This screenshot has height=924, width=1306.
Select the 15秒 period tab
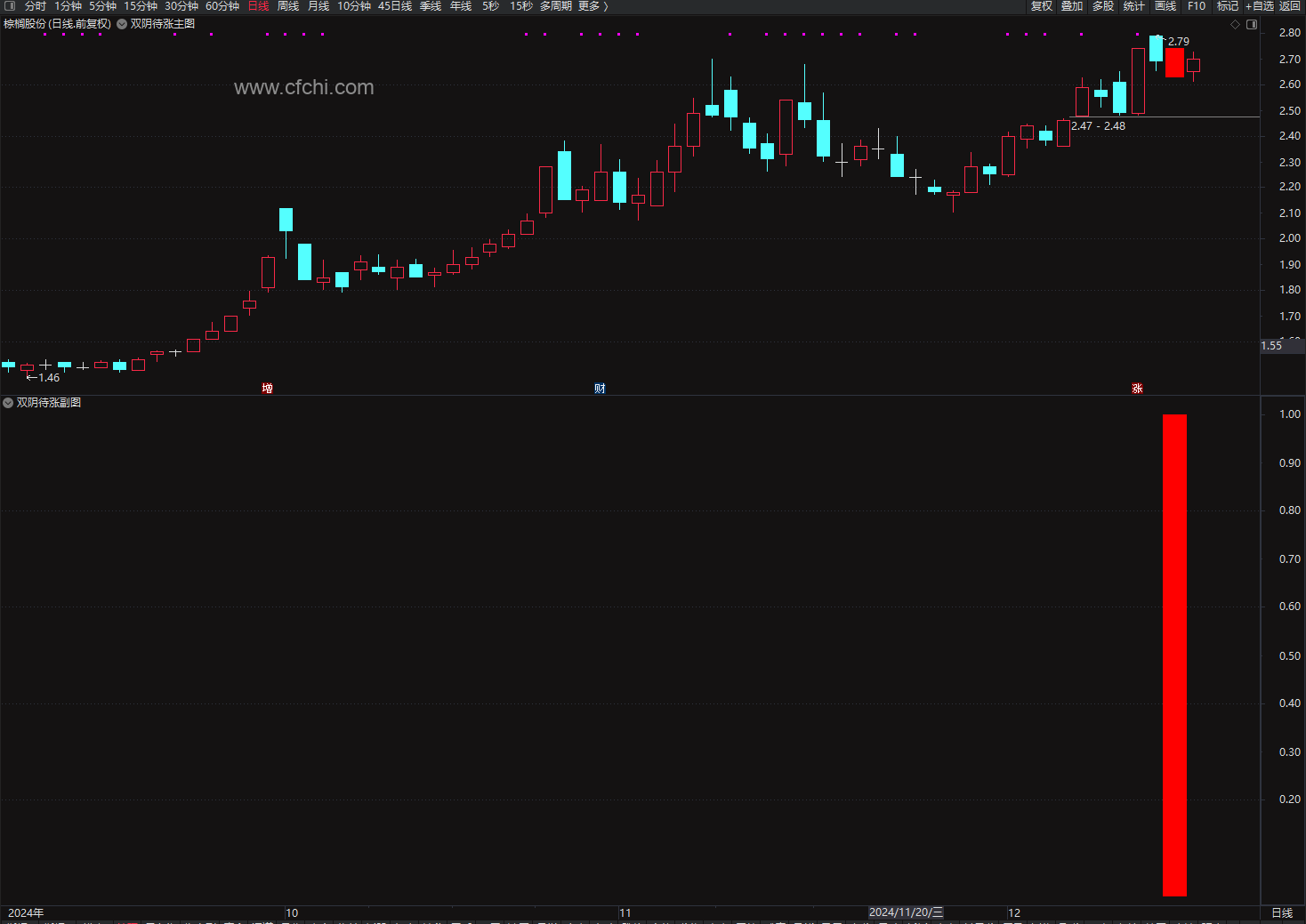click(x=521, y=6)
